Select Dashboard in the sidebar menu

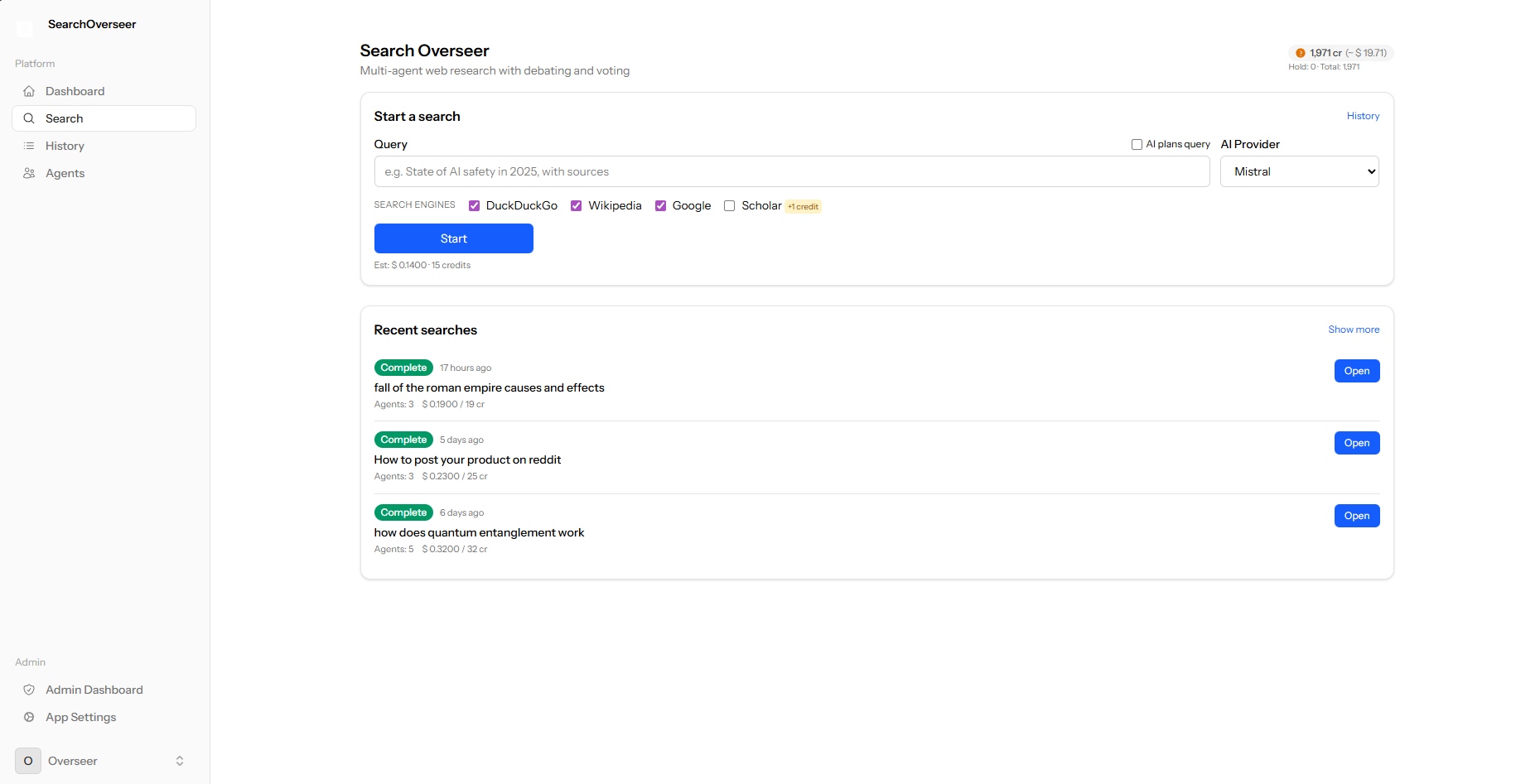click(x=75, y=91)
